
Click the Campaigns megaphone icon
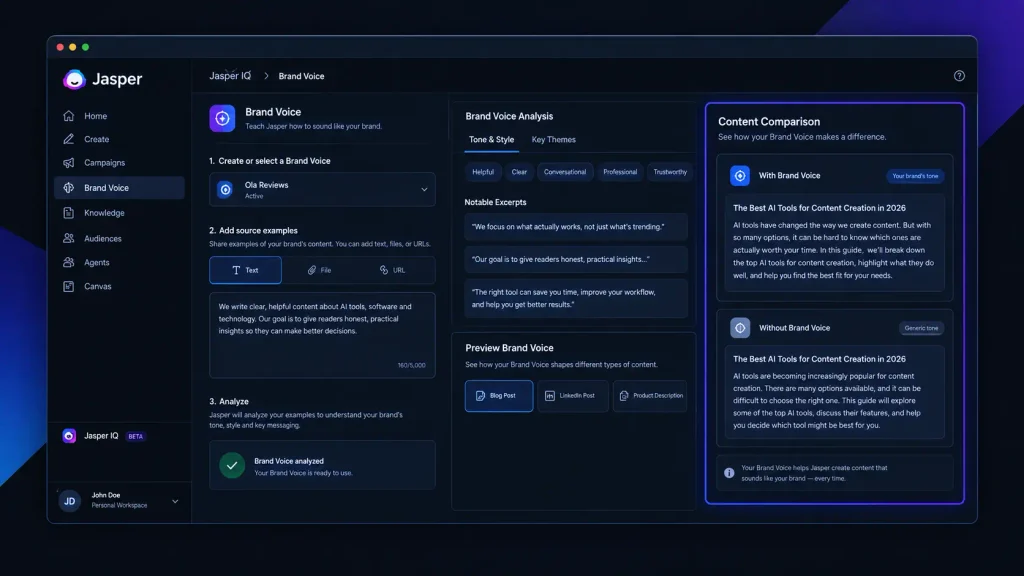pyautogui.click(x=69, y=163)
